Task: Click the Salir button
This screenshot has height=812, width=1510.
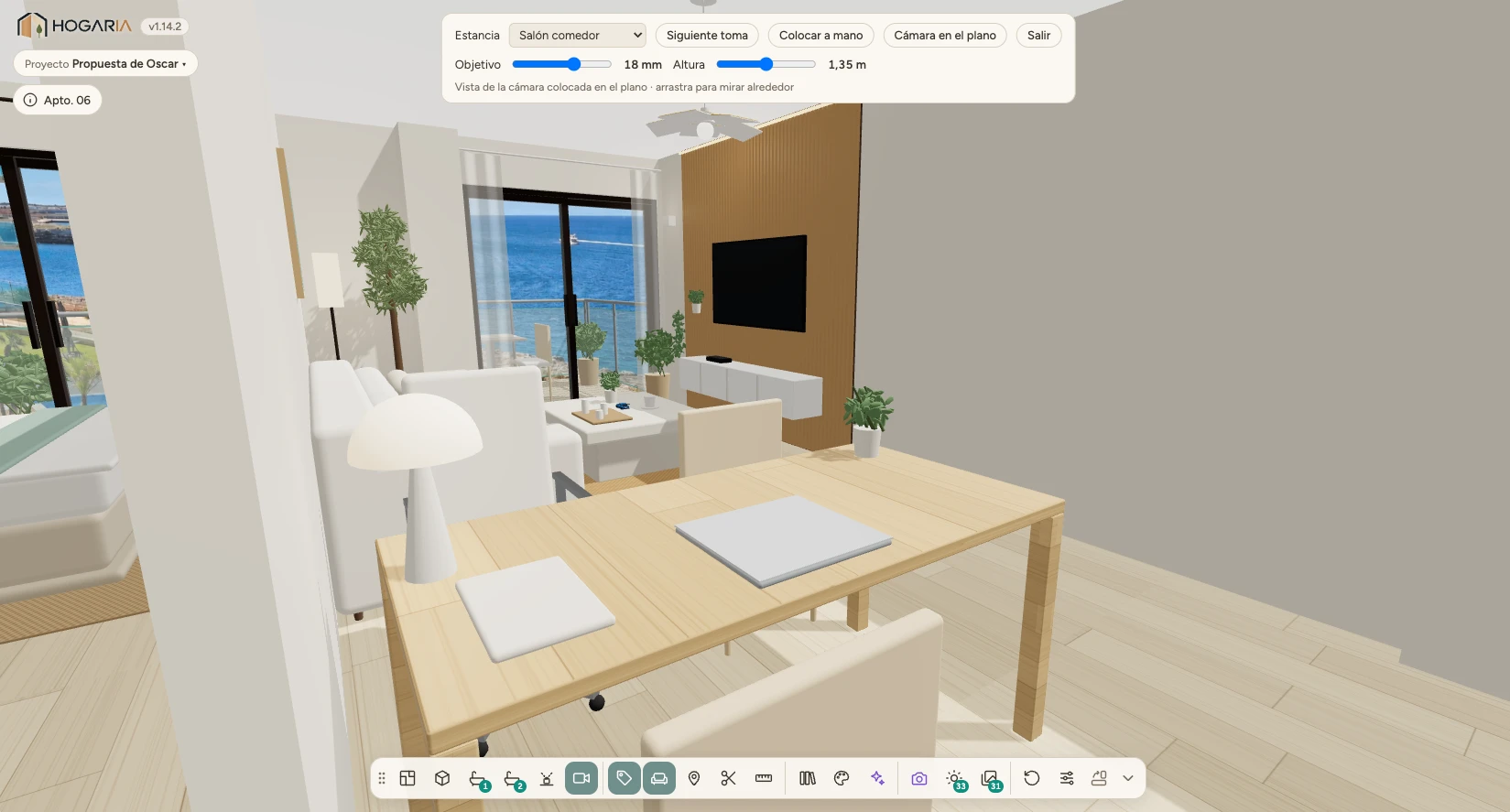Action: [1038, 36]
